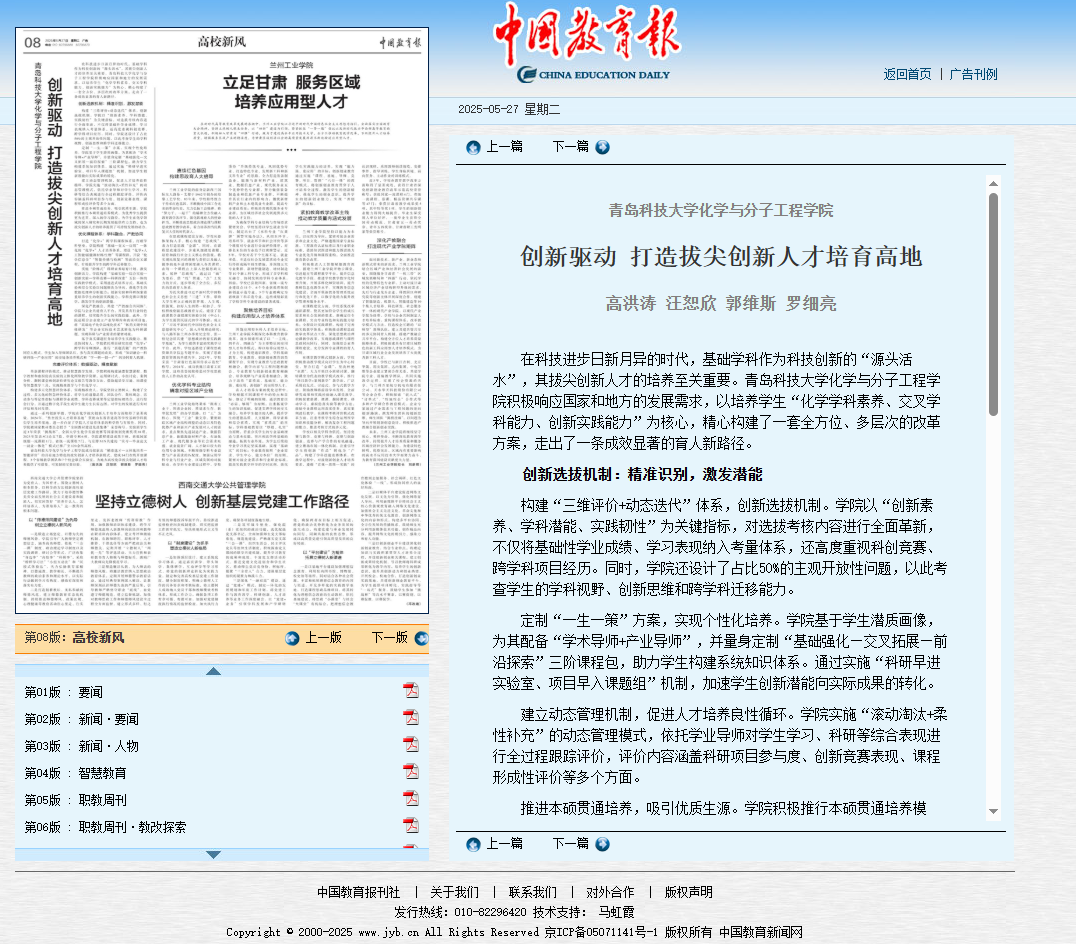Screen dimensions: 1076x944
Task: Click the article vertical scrollbar thumb
Action: [x=993, y=305]
